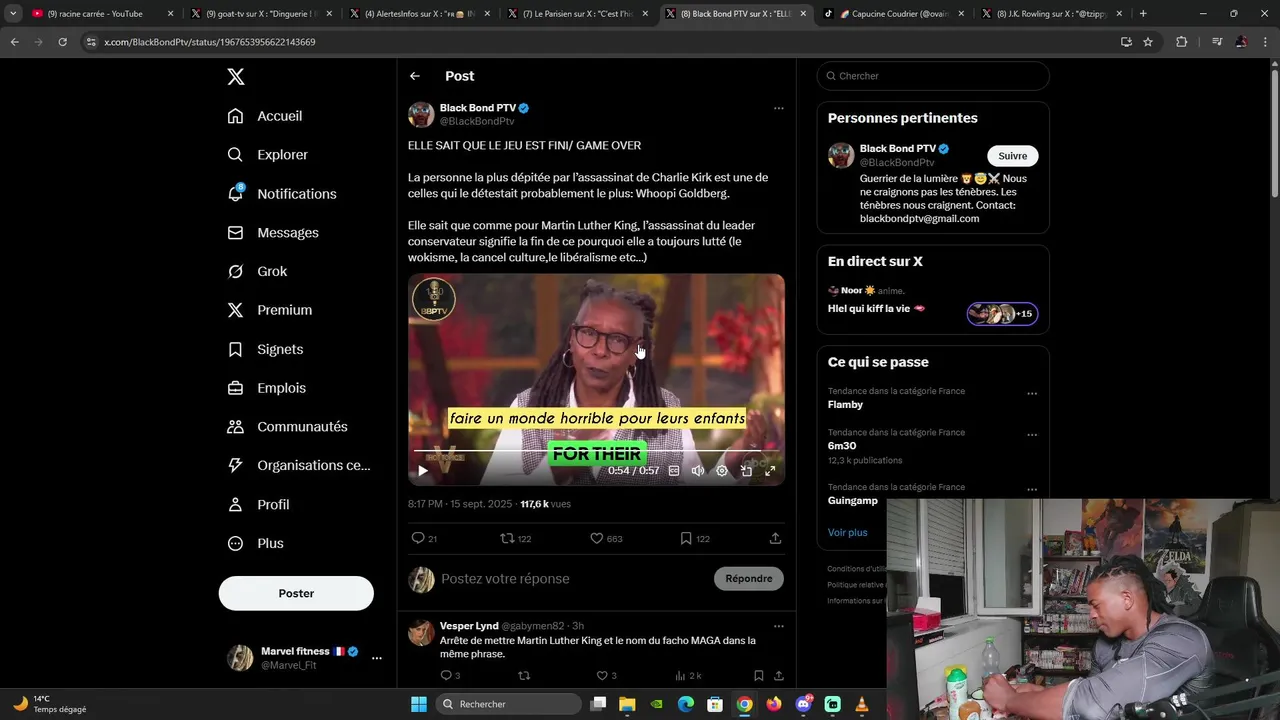Reply icon on Vesper Lynd's comment
The width and height of the screenshot is (1280, 720).
pos(447,676)
